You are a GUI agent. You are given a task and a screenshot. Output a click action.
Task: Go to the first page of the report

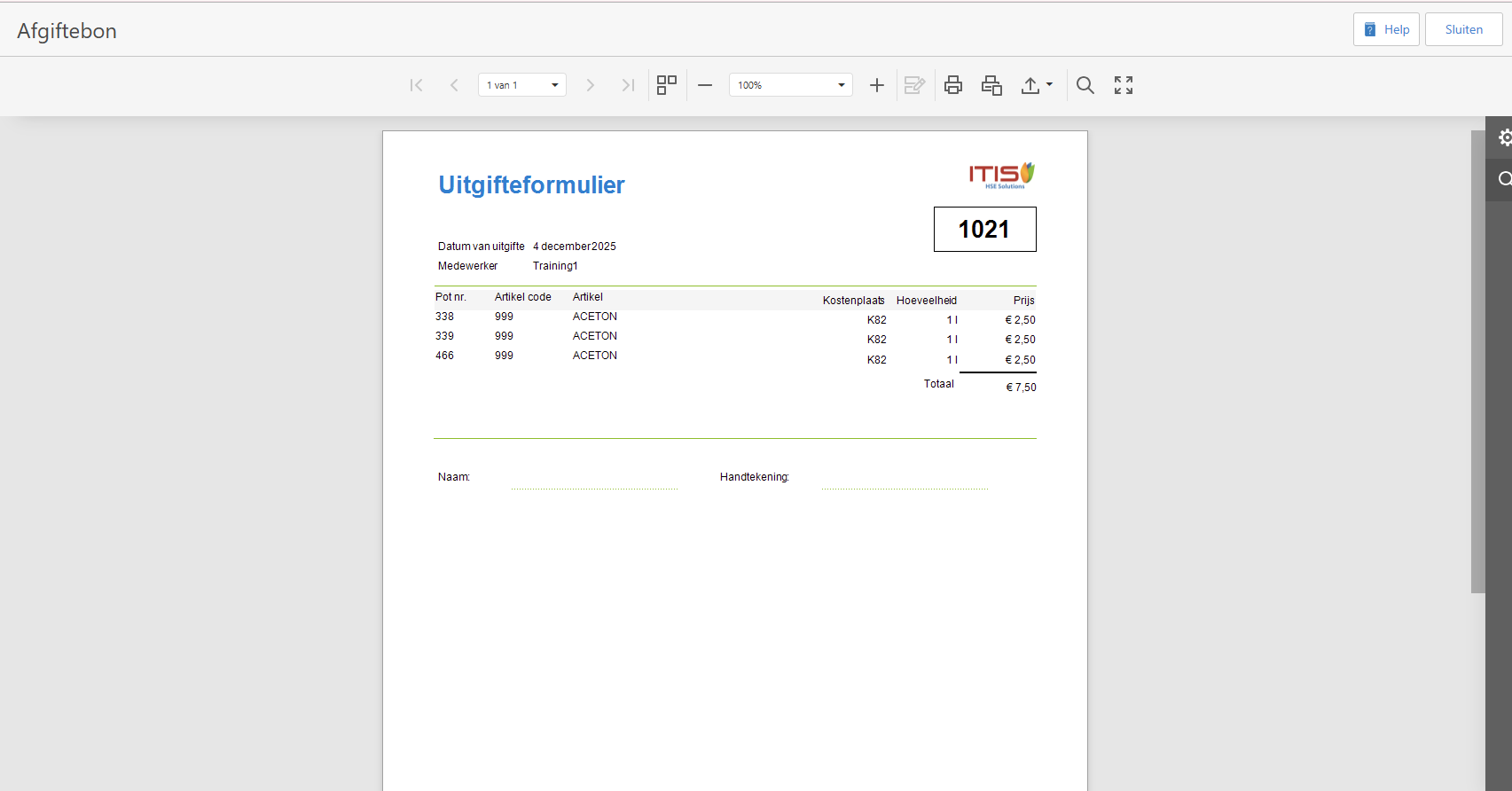pyautogui.click(x=416, y=85)
